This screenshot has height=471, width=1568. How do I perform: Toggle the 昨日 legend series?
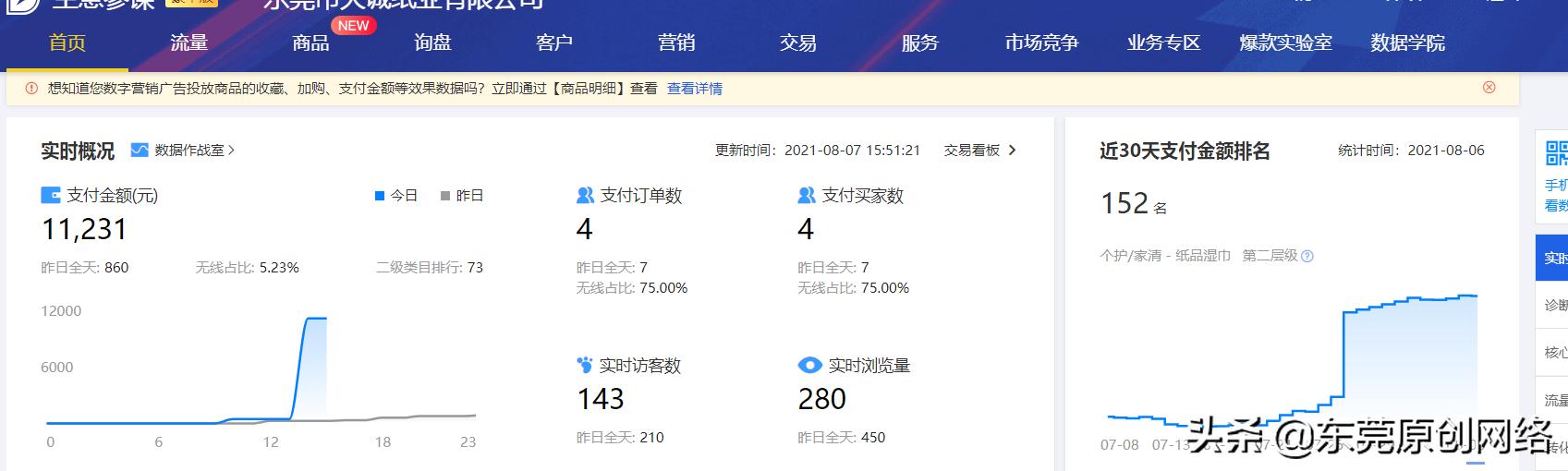462,196
